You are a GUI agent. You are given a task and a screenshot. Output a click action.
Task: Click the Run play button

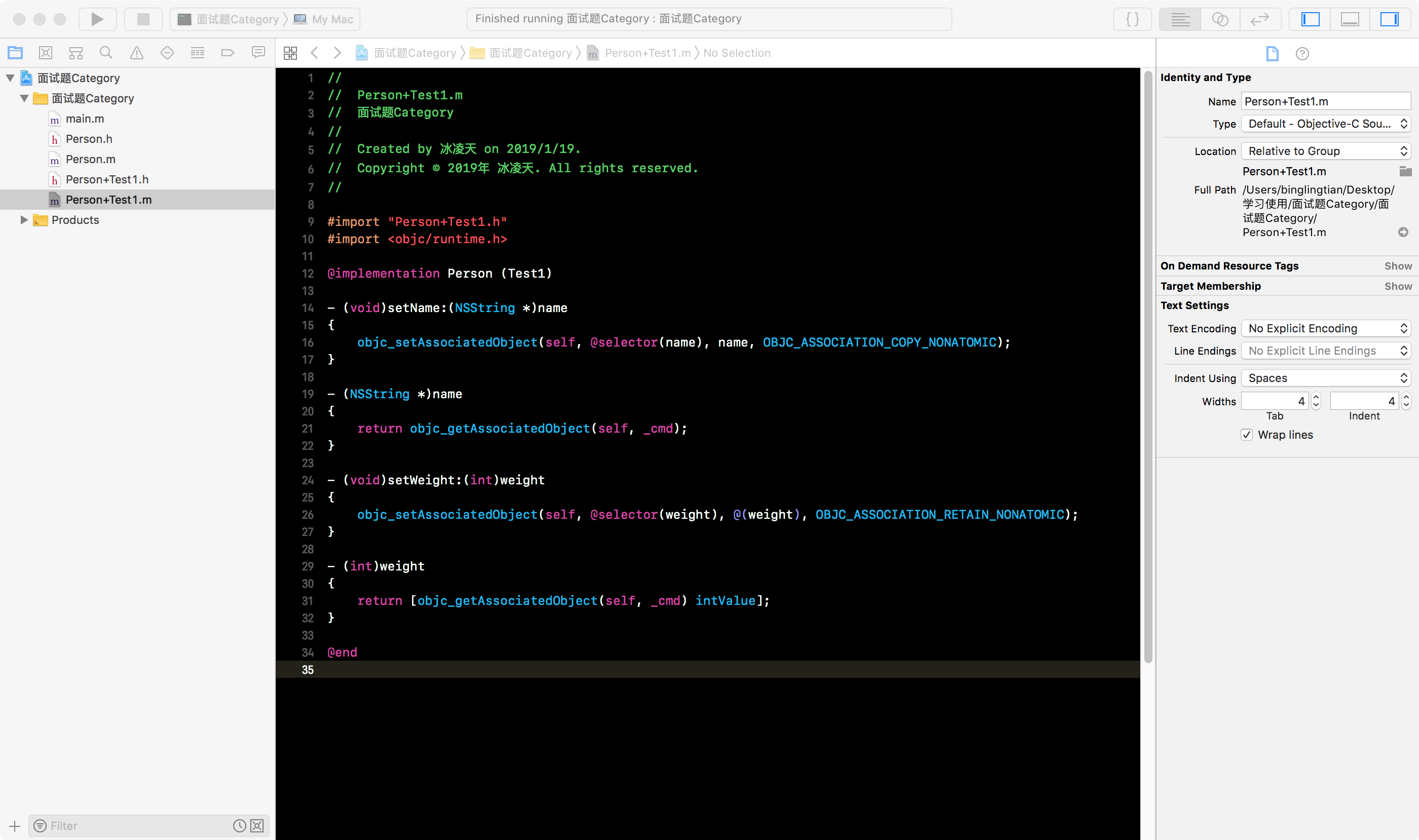click(x=97, y=19)
